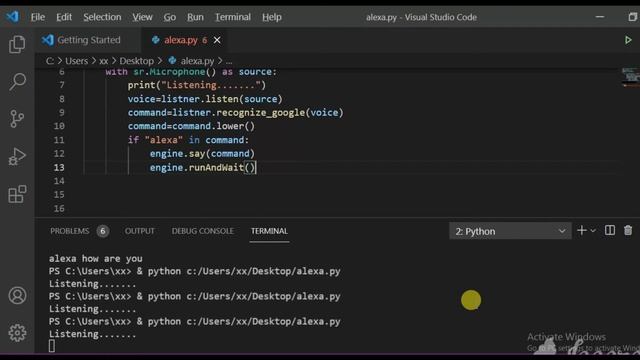Switch to the Output panel tab
640x360 pixels.
pyautogui.click(x=140, y=231)
